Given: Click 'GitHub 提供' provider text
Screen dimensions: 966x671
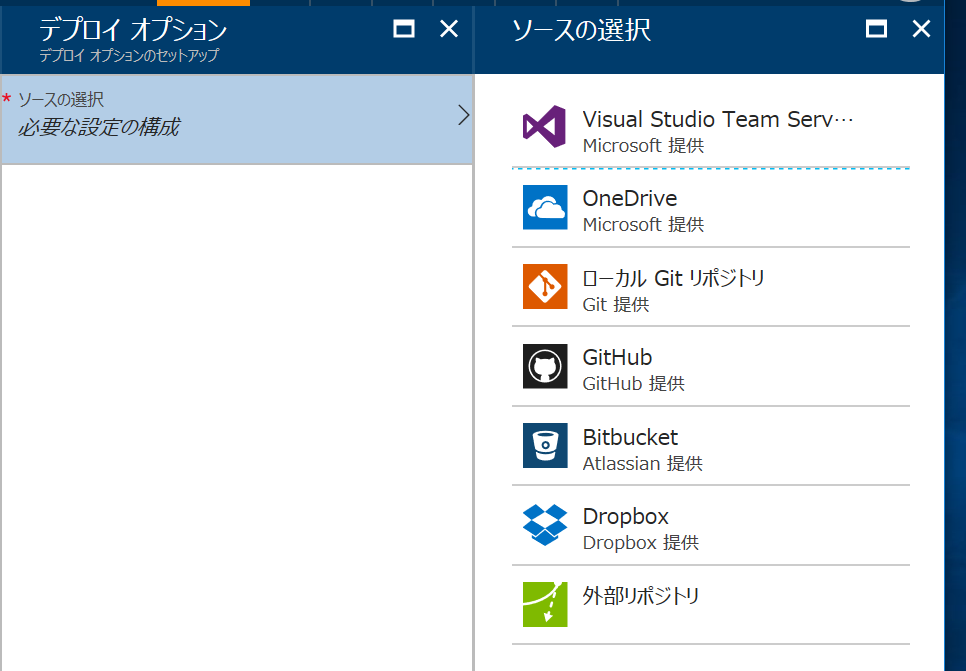Looking at the screenshot, I should [x=633, y=384].
